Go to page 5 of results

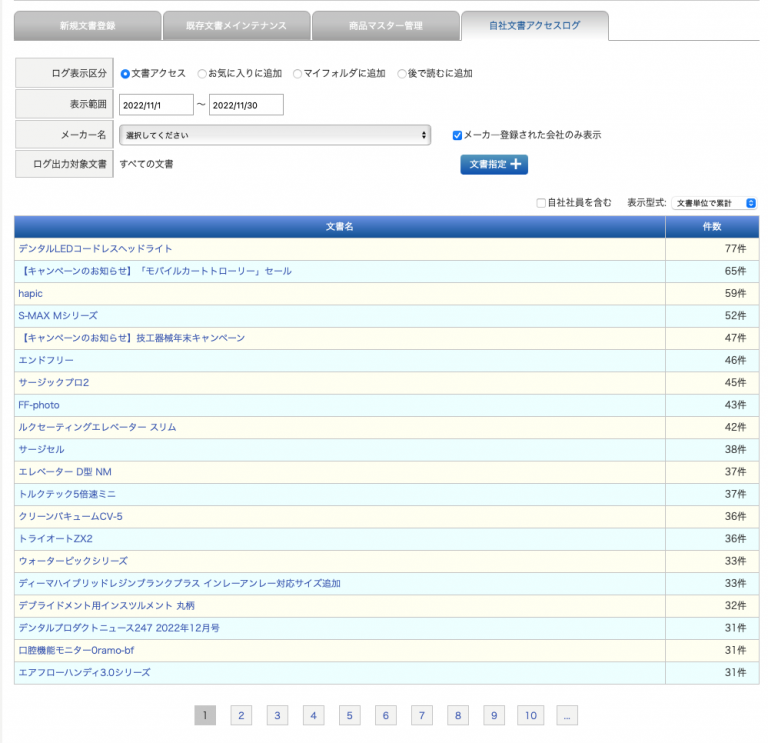[349, 715]
